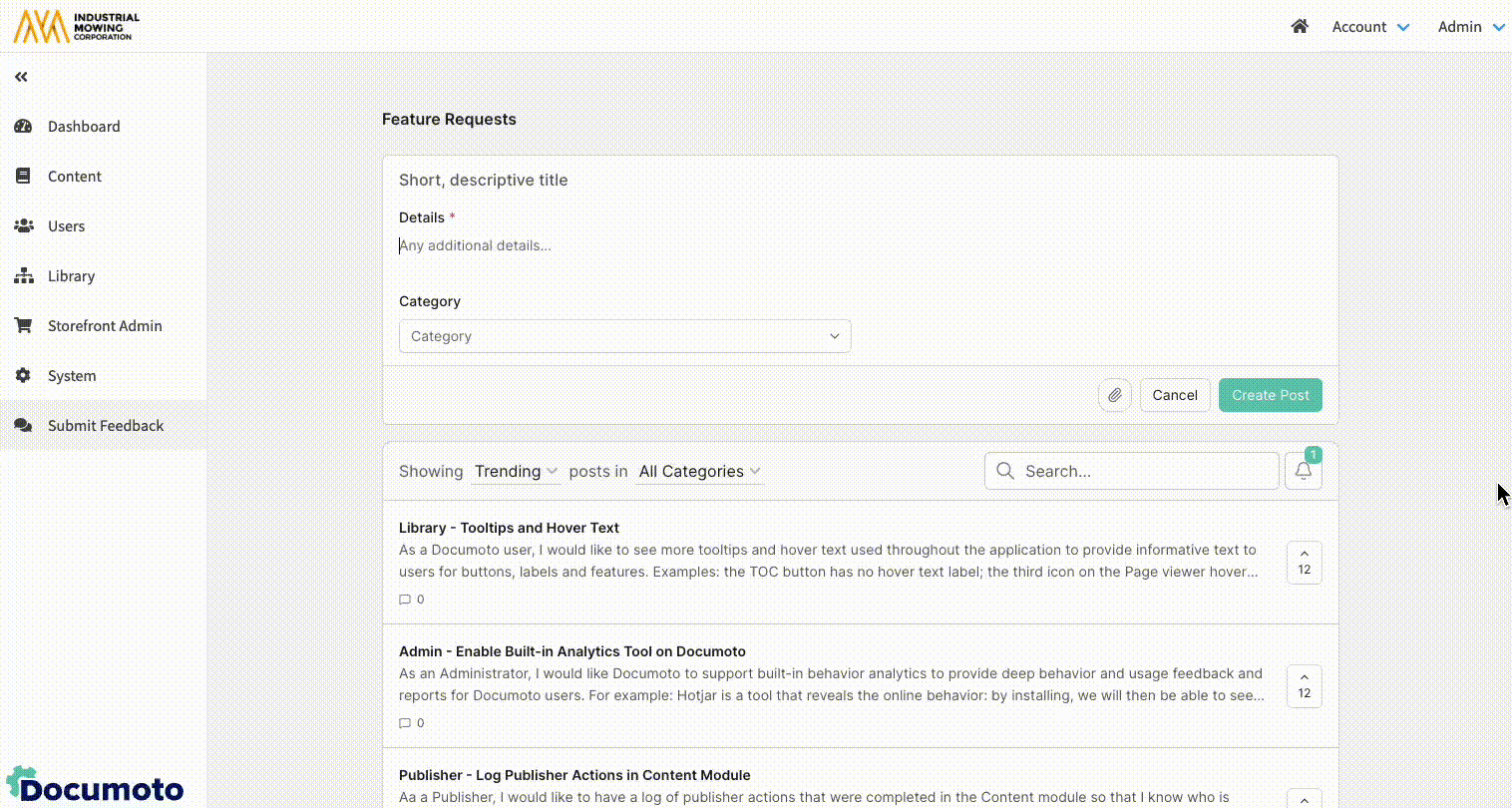Expand the Trending sort dropdown
Viewport: 1512px width, 808px height.
516,472
